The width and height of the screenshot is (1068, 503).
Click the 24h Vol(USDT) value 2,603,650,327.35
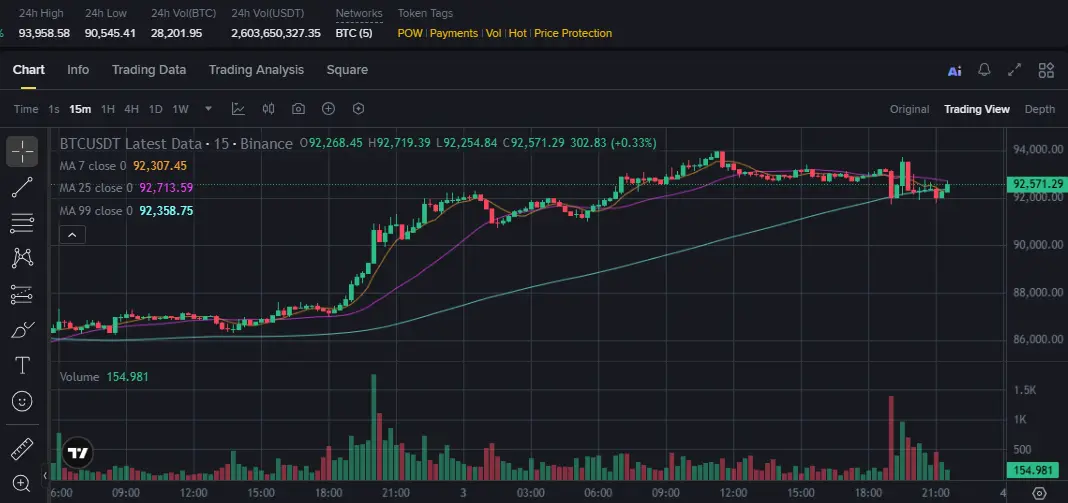click(276, 33)
